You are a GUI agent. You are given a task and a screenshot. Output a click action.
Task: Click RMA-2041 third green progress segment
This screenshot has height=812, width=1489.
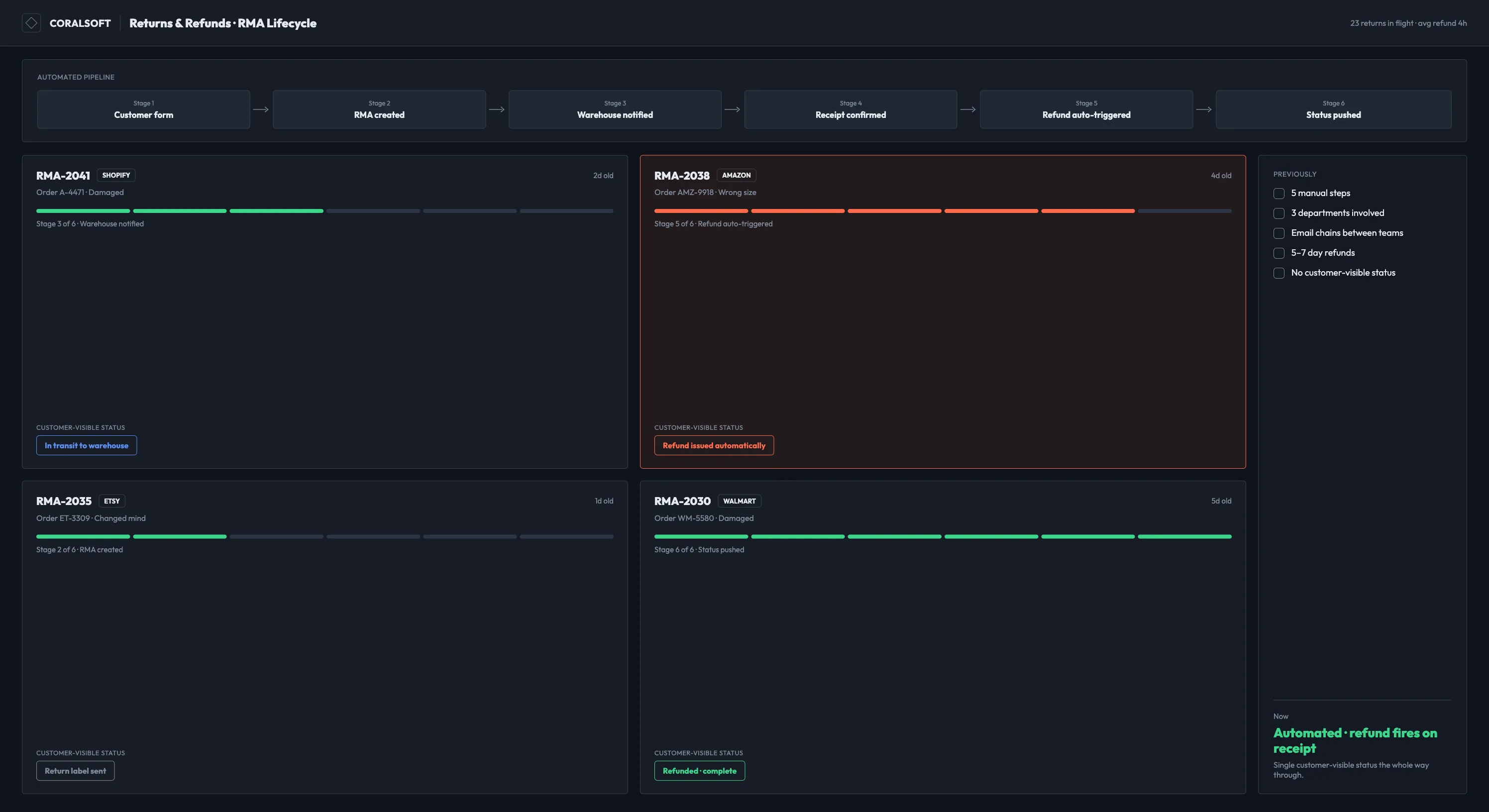tap(276, 211)
